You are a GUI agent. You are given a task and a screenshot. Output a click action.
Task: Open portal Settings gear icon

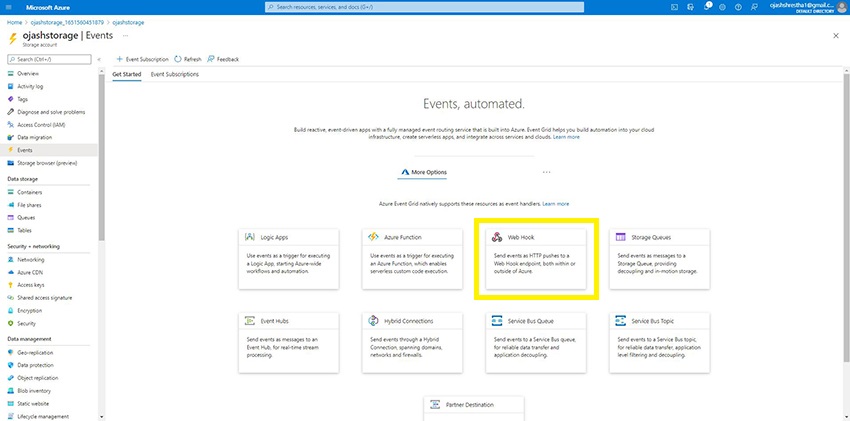pos(723,7)
